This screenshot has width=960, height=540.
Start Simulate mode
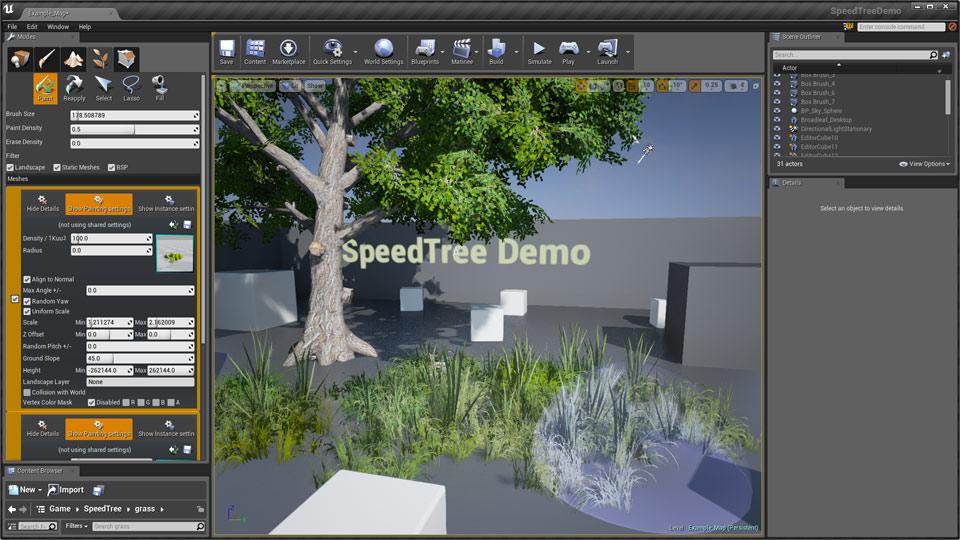(539, 51)
